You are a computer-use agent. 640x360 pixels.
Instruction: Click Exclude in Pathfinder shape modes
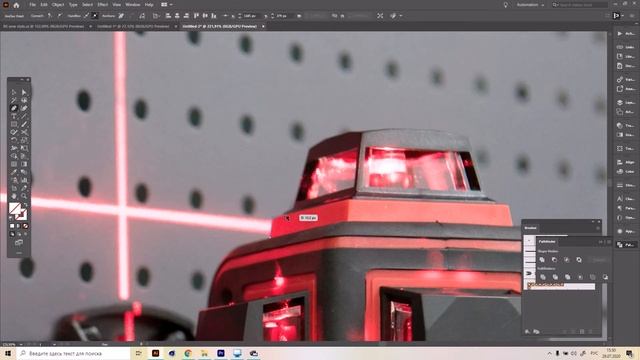click(x=579, y=260)
